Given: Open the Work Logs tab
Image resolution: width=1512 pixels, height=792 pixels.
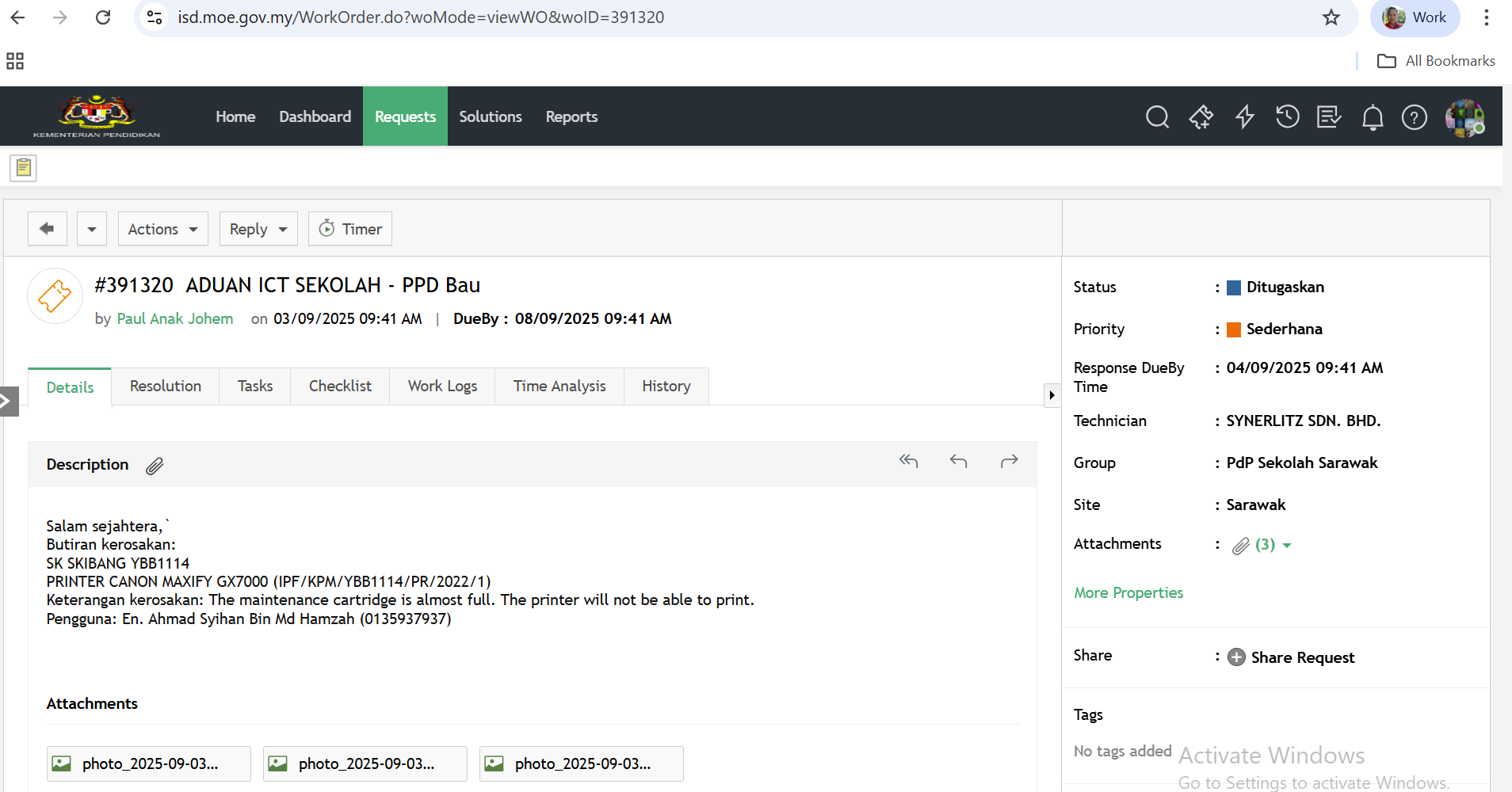Looking at the screenshot, I should pos(442,386).
